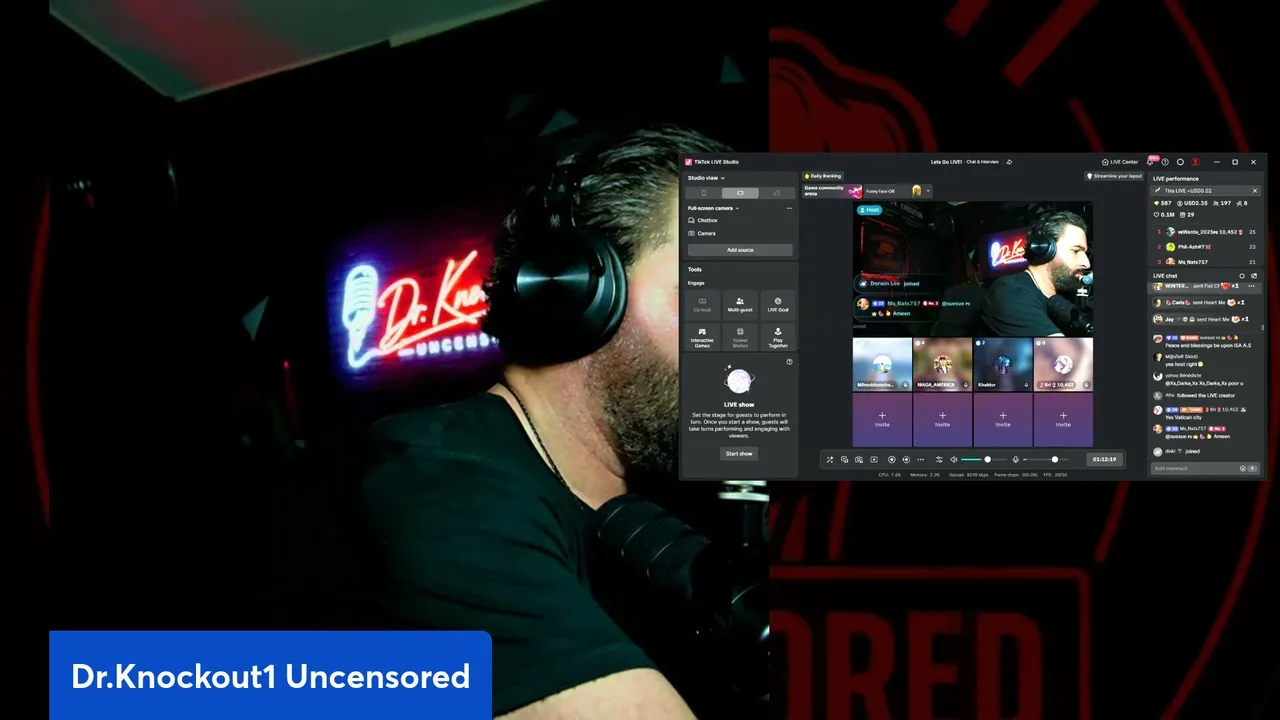Open more options in bottom toolbar
This screenshot has width=1280, height=720.
point(919,460)
